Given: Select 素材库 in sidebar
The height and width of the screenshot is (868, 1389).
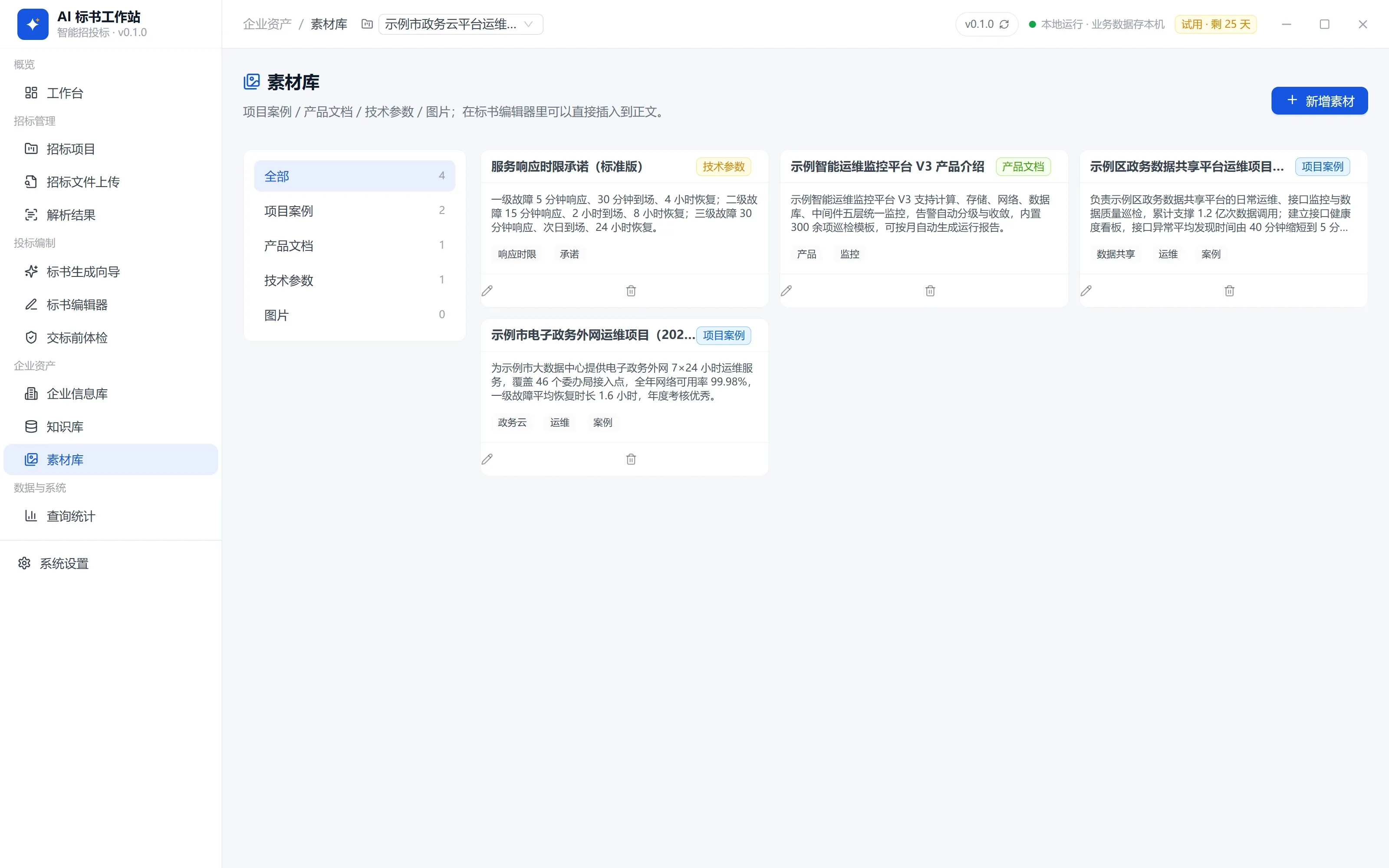Looking at the screenshot, I should click(111, 459).
